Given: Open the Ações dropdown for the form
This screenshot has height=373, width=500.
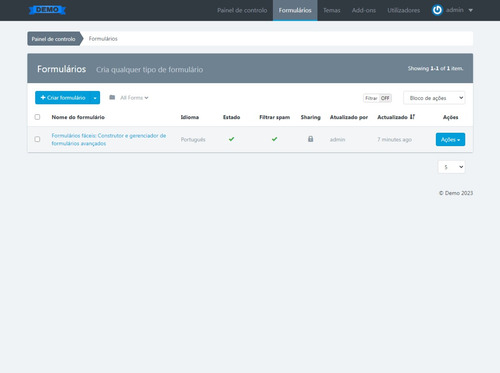Looking at the screenshot, I should click(450, 139).
